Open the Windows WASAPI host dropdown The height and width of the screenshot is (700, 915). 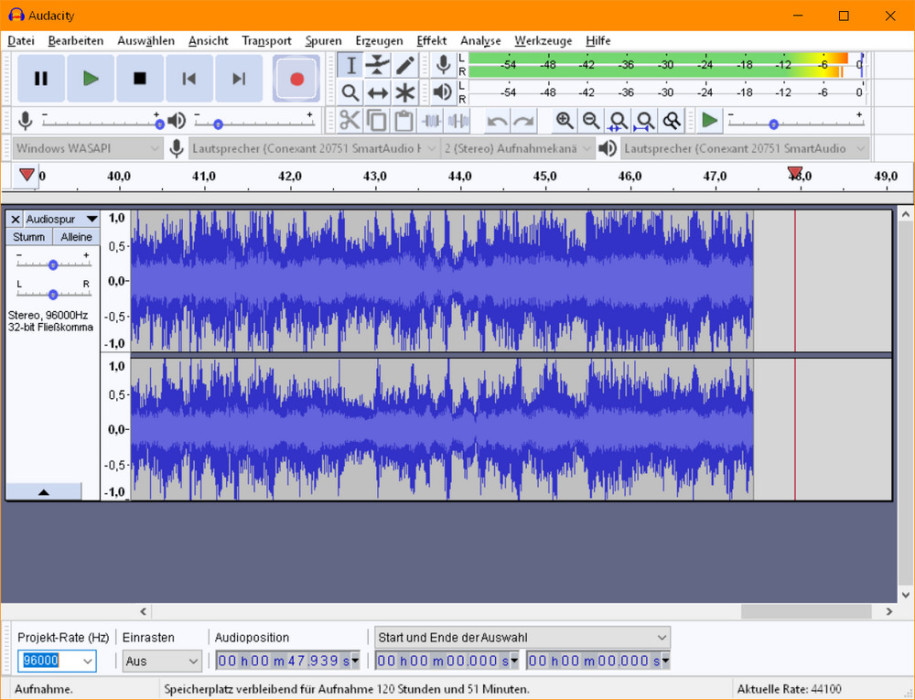pyautogui.click(x=88, y=149)
